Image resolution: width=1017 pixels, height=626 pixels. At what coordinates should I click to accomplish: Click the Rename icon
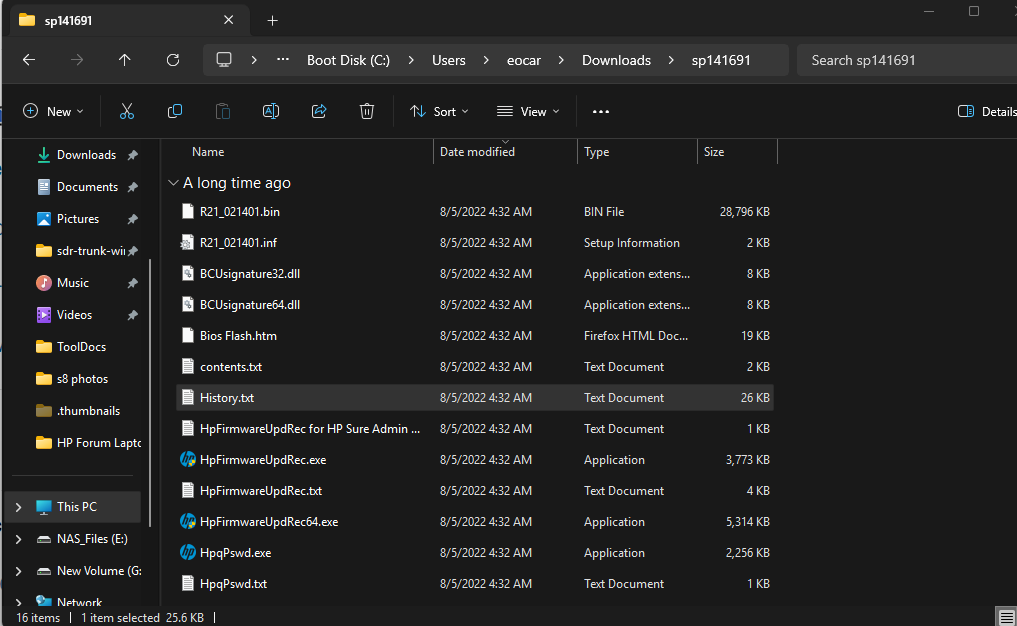(270, 111)
